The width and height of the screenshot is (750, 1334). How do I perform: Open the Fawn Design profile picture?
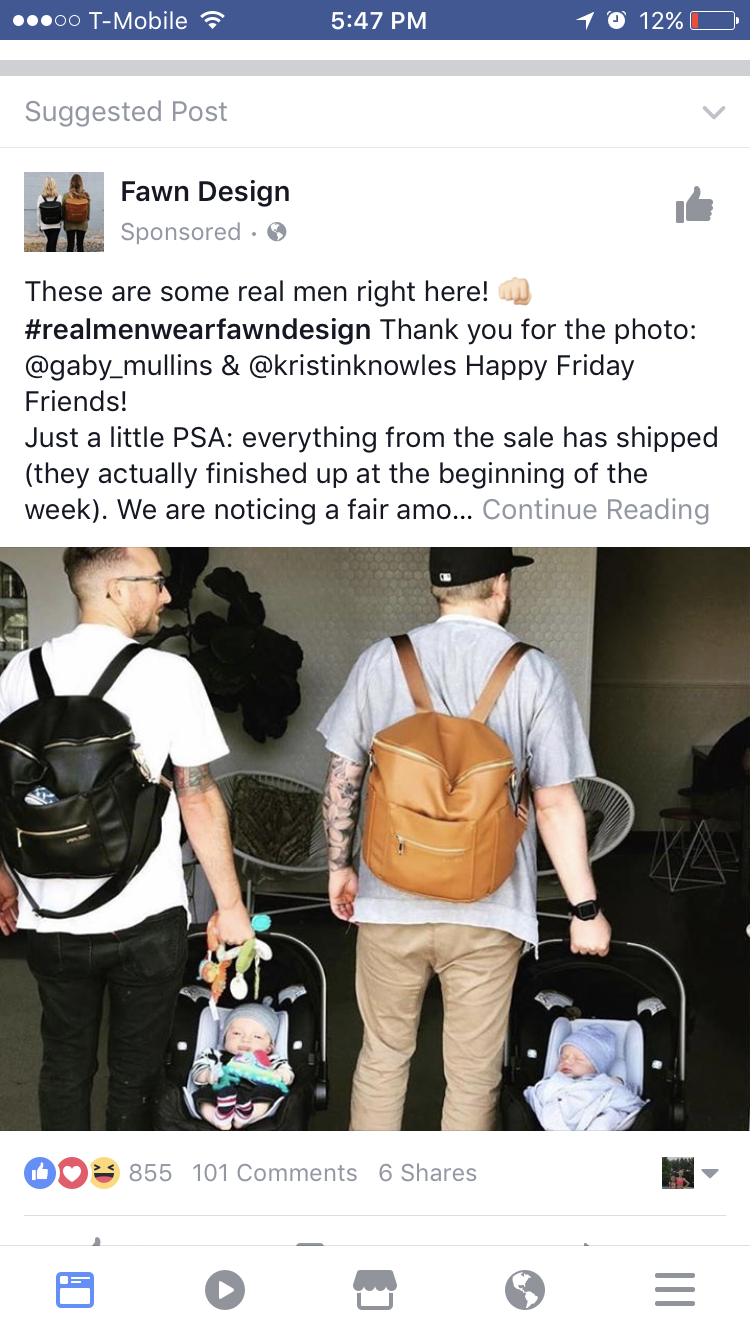(64, 212)
